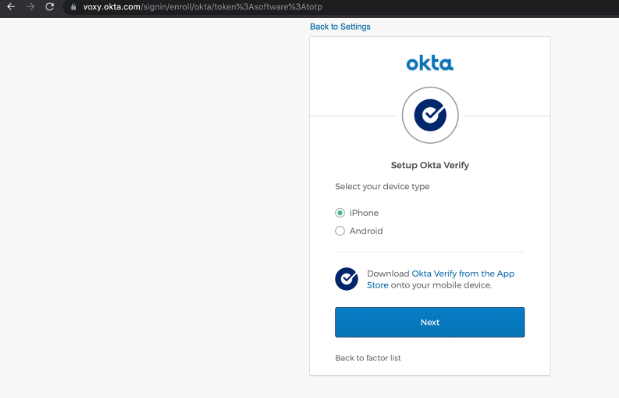Select the Android radio button
The width and height of the screenshot is (619, 398).
[x=340, y=231]
